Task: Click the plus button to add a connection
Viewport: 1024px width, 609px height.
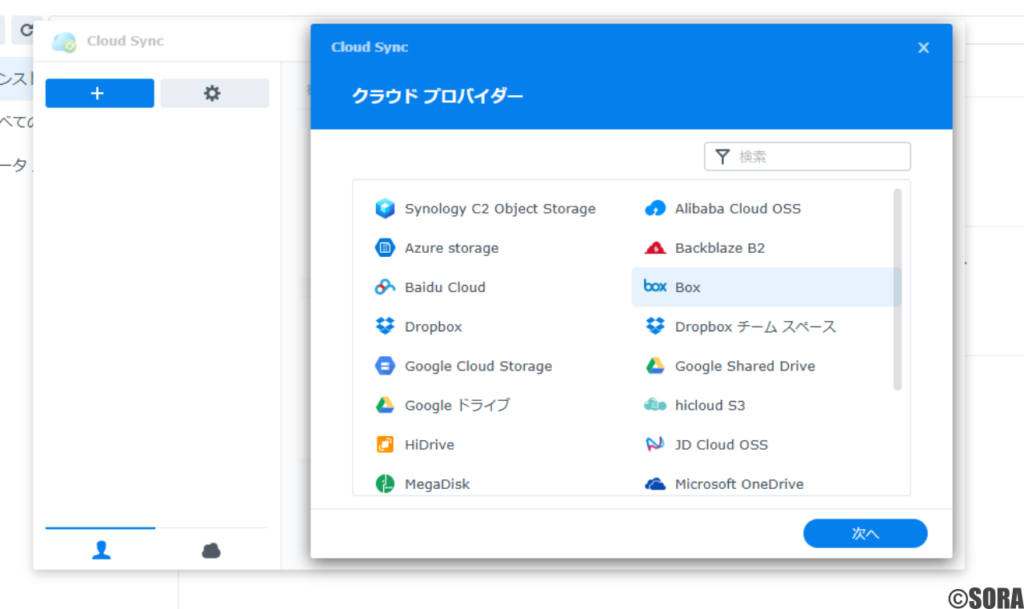Action: click(100, 93)
